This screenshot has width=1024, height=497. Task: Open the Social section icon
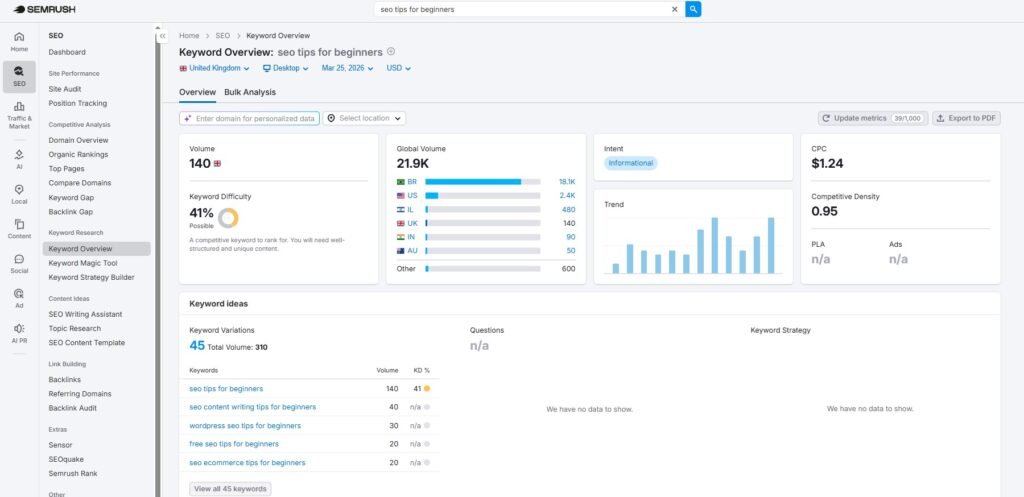[x=19, y=263]
